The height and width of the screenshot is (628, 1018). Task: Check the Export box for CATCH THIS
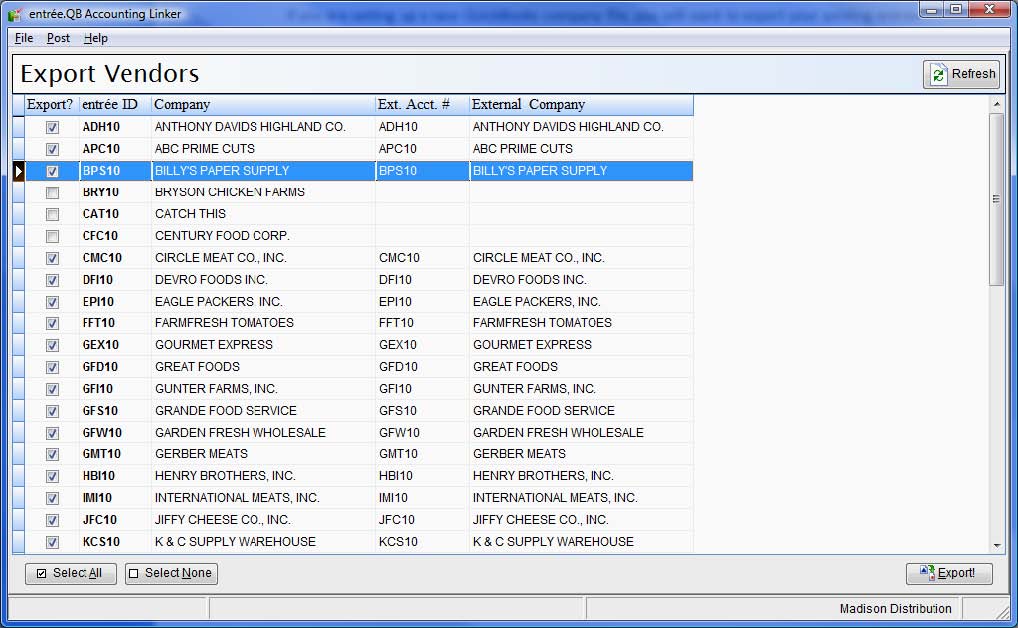tap(51, 214)
